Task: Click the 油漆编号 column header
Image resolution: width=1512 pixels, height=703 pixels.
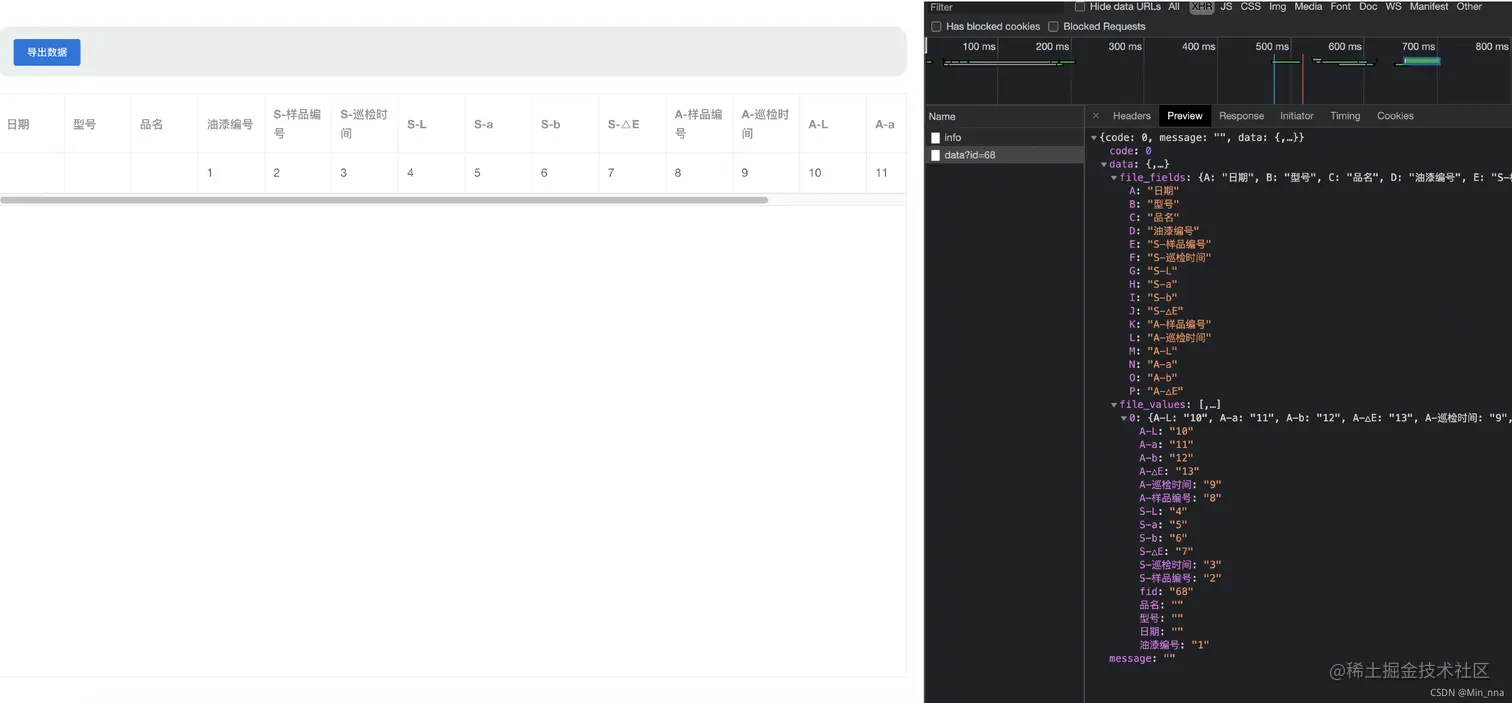Action: pyautogui.click(x=231, y=124)
